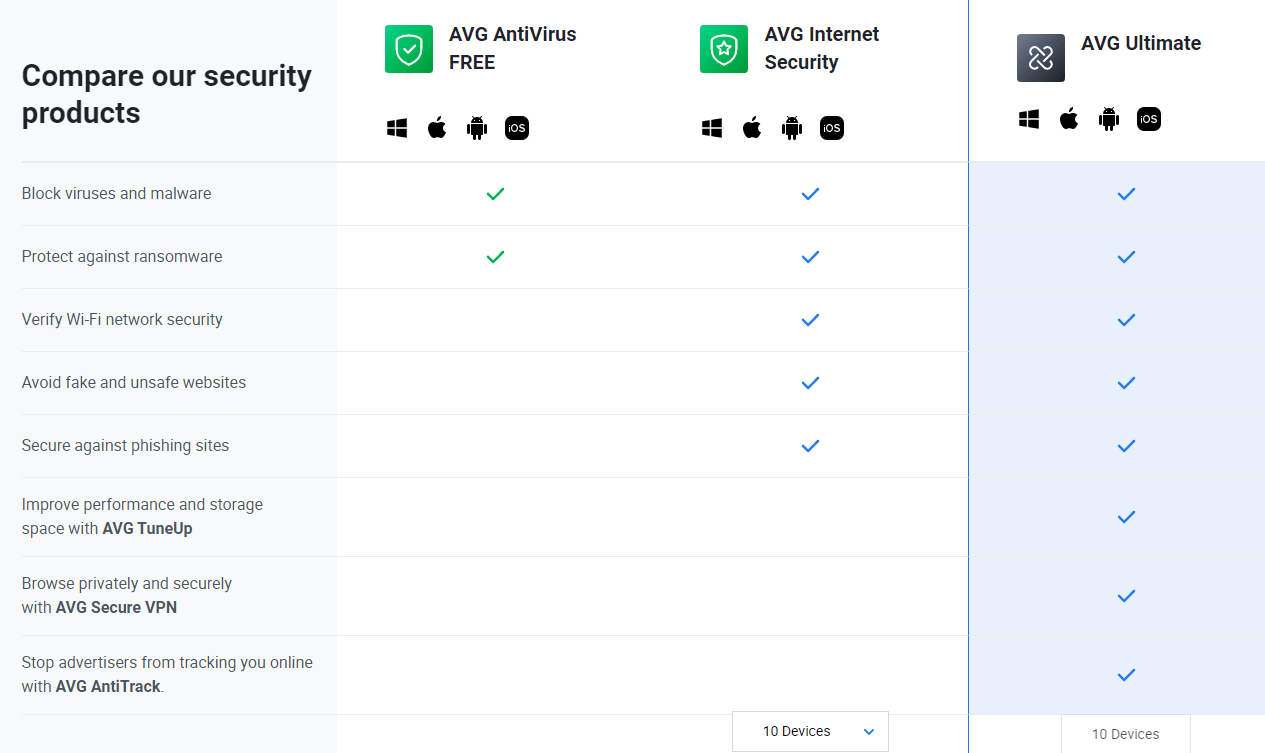Click the AVG Ultimate dark logo icon

coord(1041,58)
